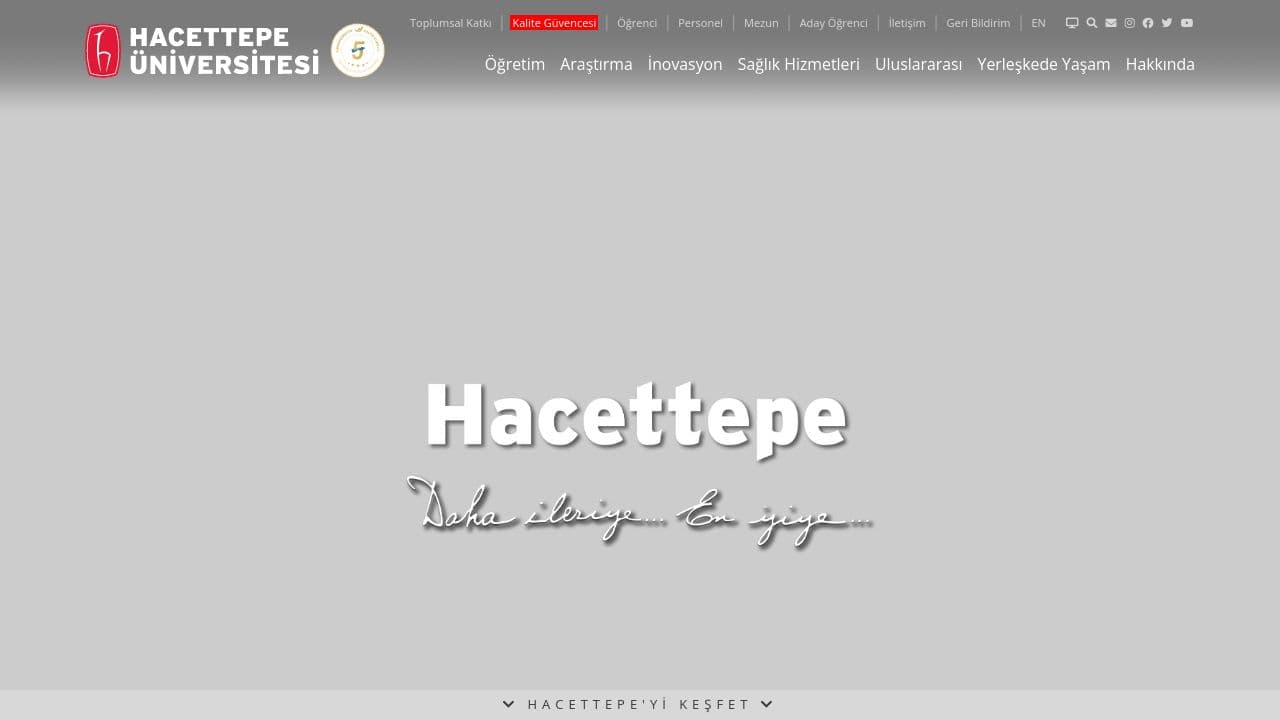Select Uluslararası from the navigation bar
Image resolution: width=1280 pixels, height=720 pixels.
point(918,64)
